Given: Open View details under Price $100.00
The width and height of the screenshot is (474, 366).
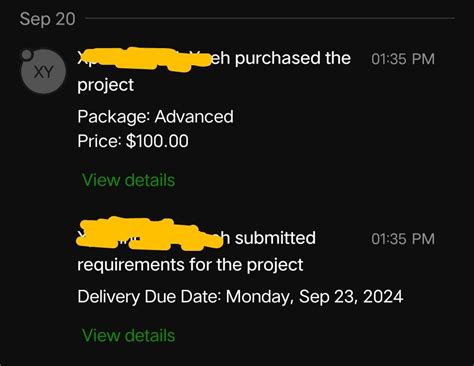Looking at the screenshot, I should [x=129, y=180].
